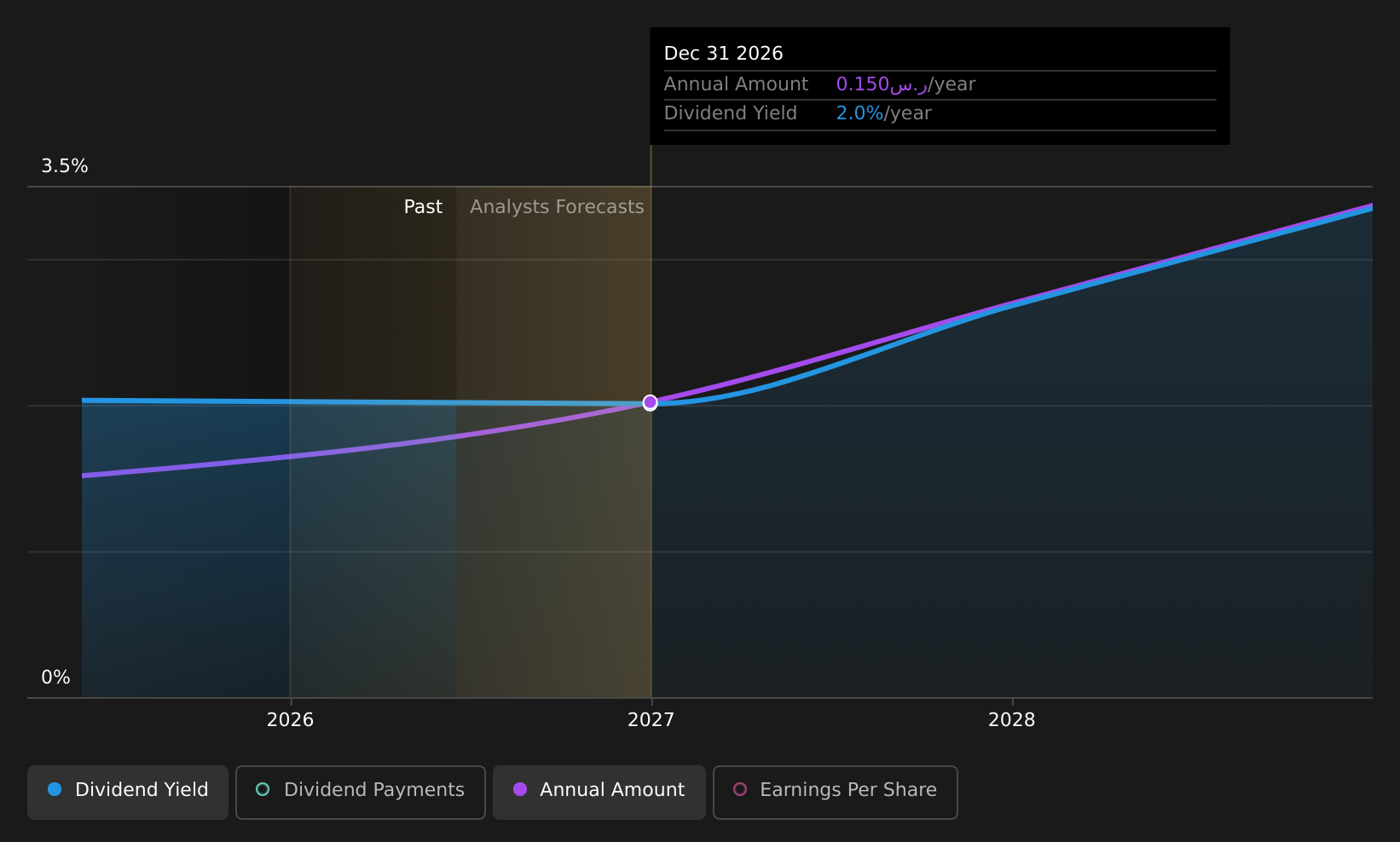Click the 'Annual Amount' tooltip row label
Image resolution: width=1400 pixels, height=842 pixels.
coord(736,84)
